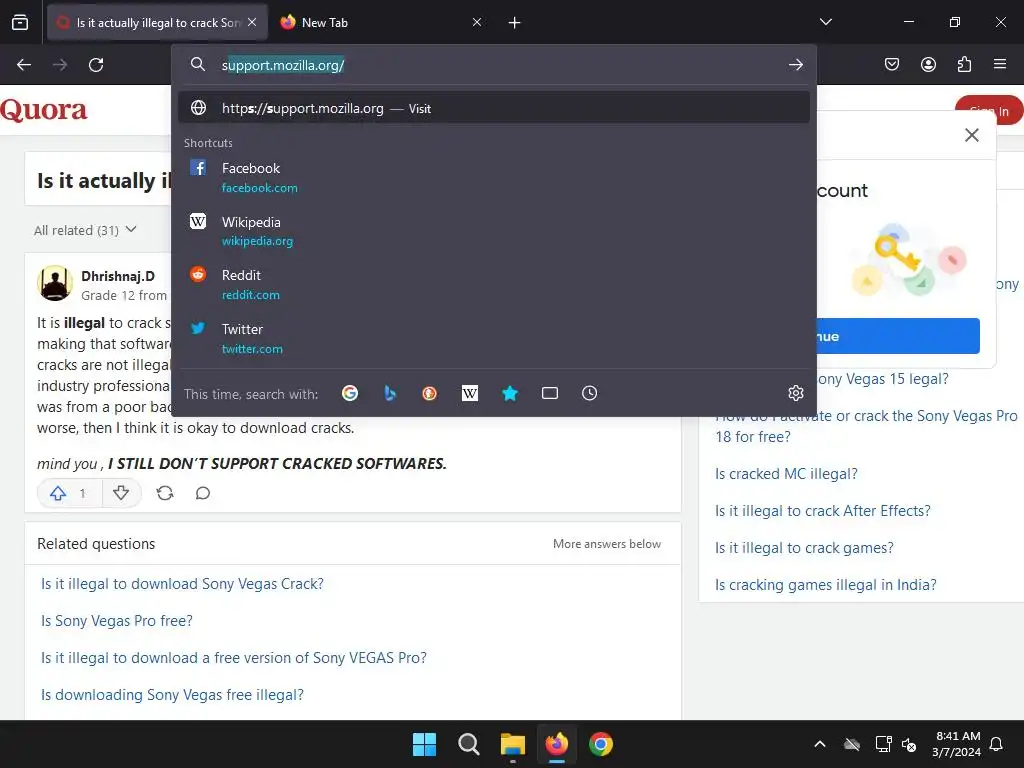Open search settings gear icon
Viewport: 1024px width, 768px height.
[795, 393]
